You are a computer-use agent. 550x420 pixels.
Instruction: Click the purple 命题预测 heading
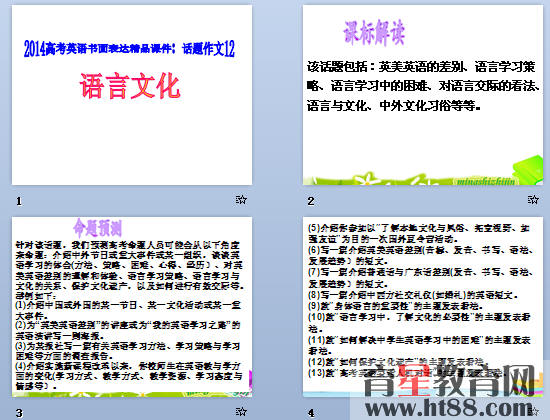(x=98, y=228)
